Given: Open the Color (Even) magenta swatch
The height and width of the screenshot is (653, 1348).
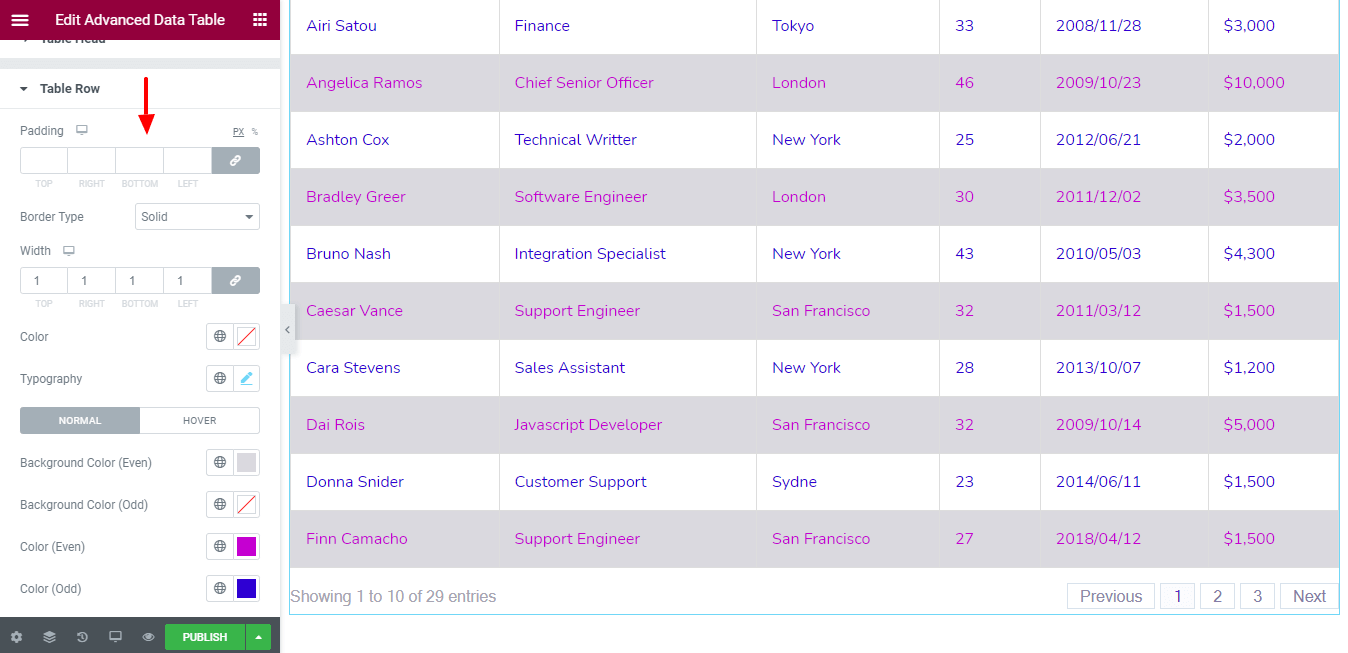Looking at the screenshot, I should [x=247, y=547].
